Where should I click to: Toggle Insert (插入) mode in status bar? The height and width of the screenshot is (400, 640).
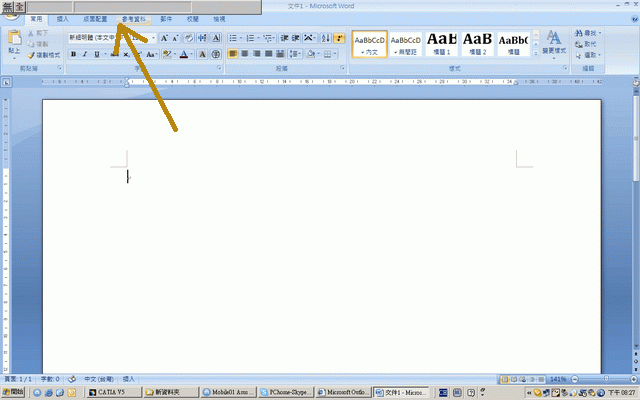129,379
